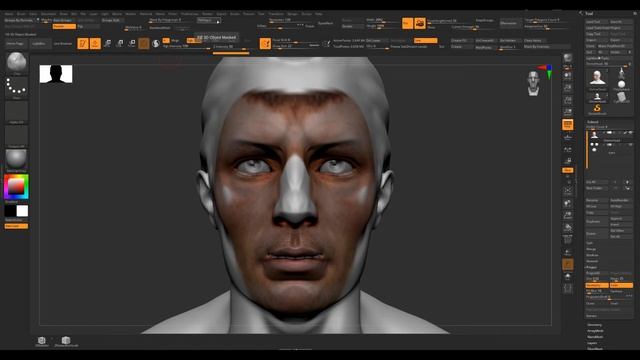This screenshot has width=640, height=360.
Task: Click the Actual size icon on right shelf
Action: (x=568, y=100)
